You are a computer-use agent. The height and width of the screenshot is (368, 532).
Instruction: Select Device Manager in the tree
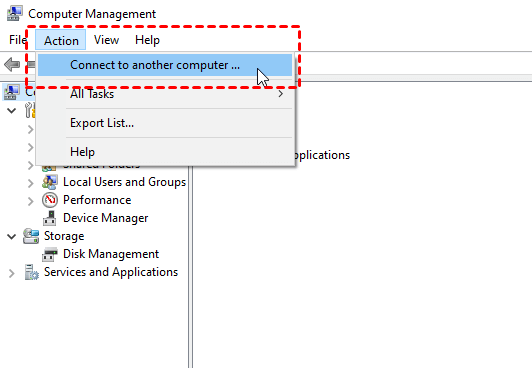[106, 218]
